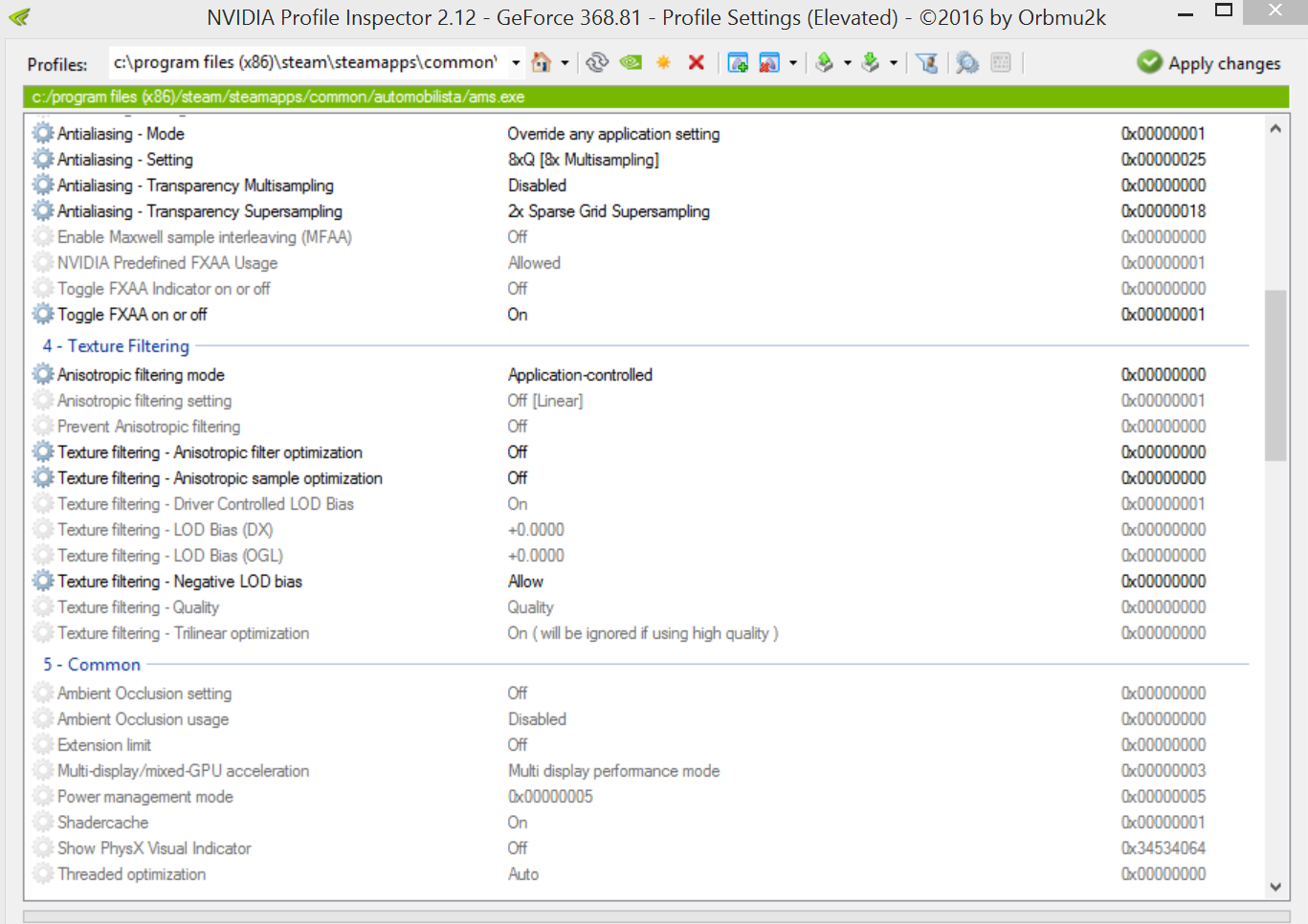
Task: Select Texture filtering - LOD Bias (DX) row
Action: [640, 530]
